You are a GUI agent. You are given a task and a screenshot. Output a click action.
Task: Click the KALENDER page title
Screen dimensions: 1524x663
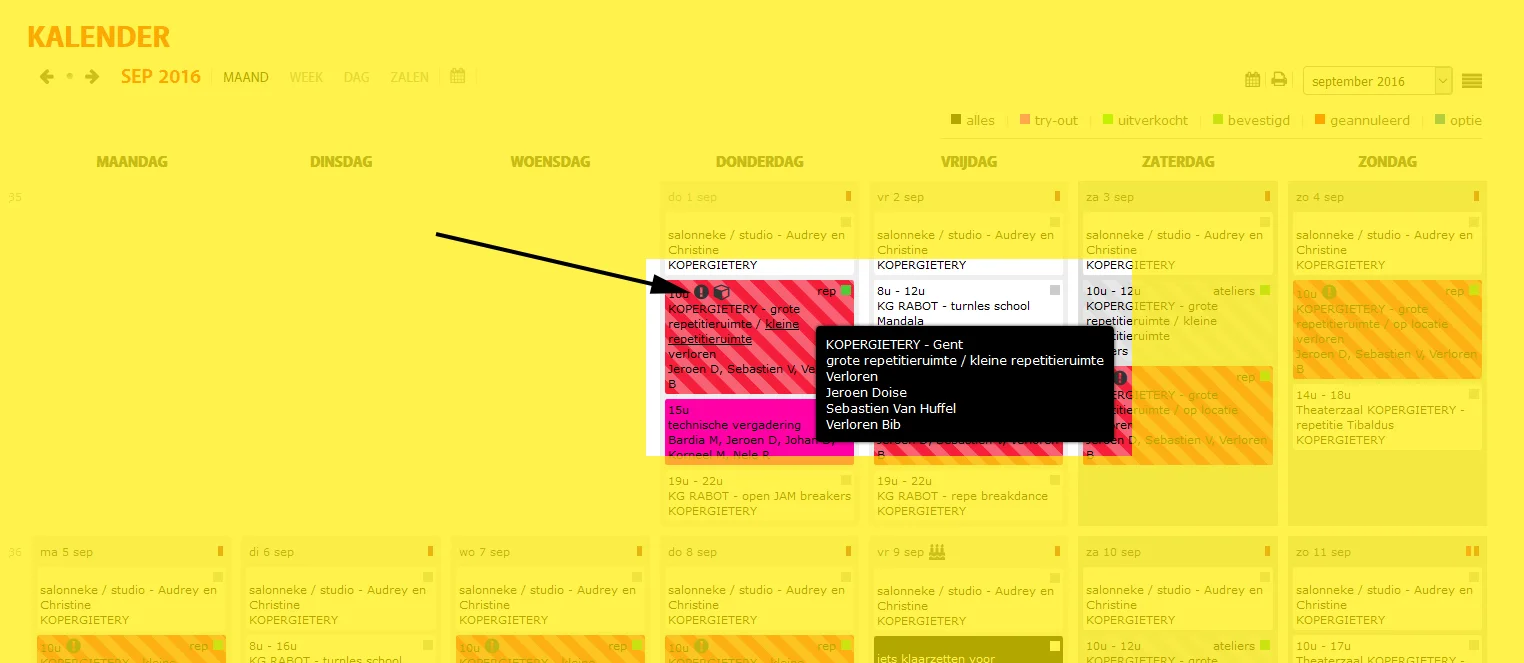pyautogui.click(x=98, y=37)
